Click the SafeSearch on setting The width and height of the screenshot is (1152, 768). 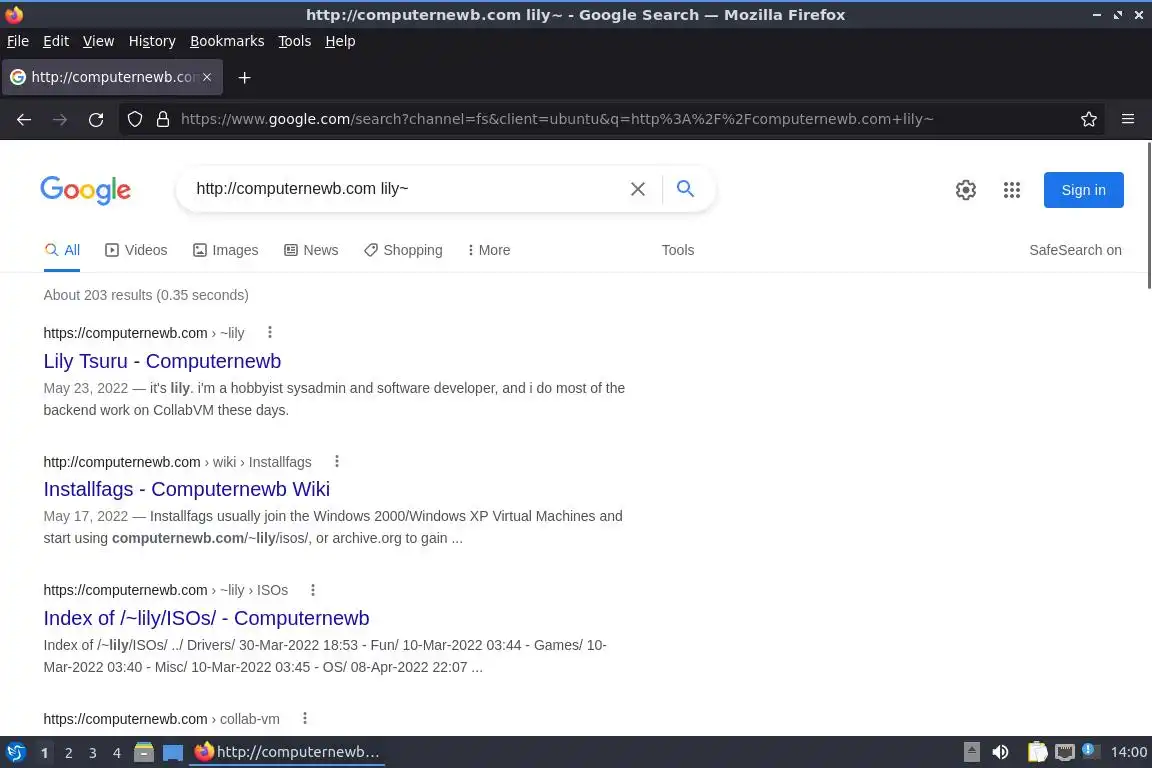point(1075,250)
